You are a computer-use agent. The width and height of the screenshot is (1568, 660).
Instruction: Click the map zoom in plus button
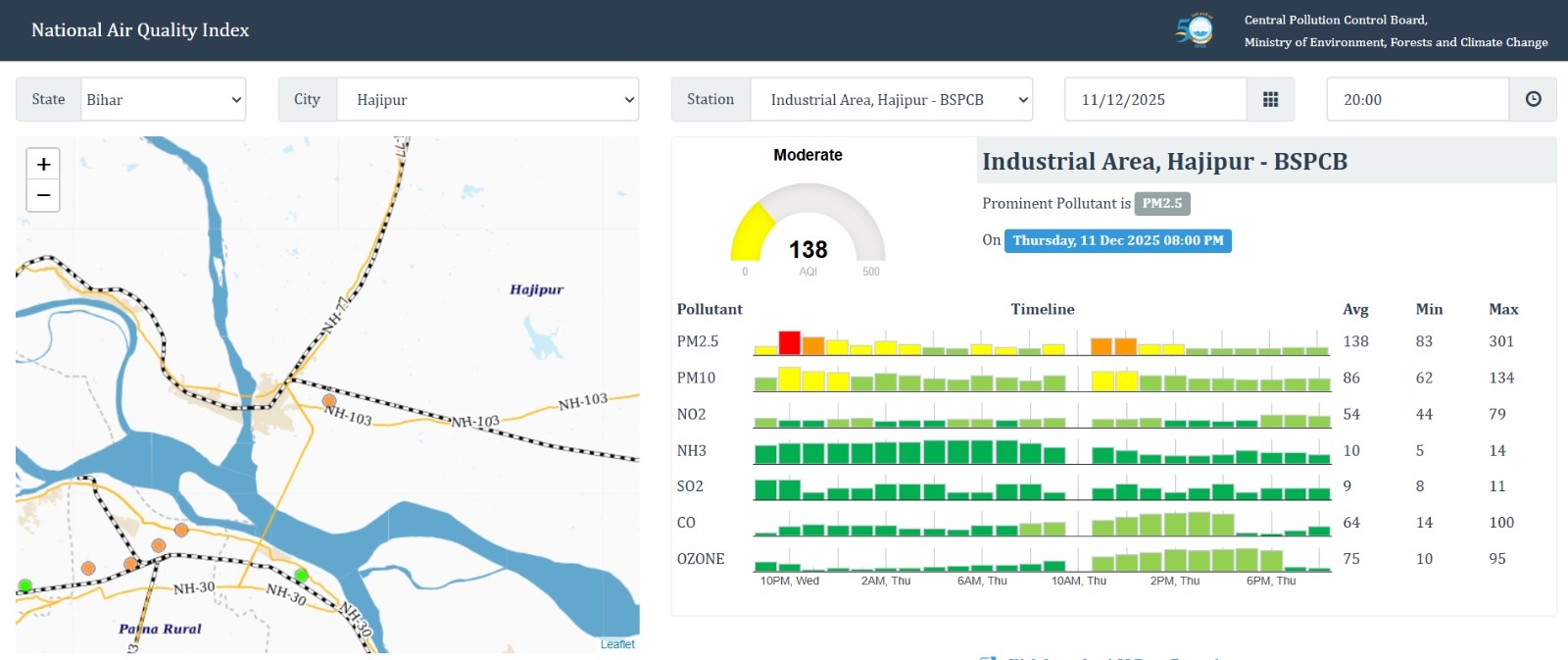43,164
